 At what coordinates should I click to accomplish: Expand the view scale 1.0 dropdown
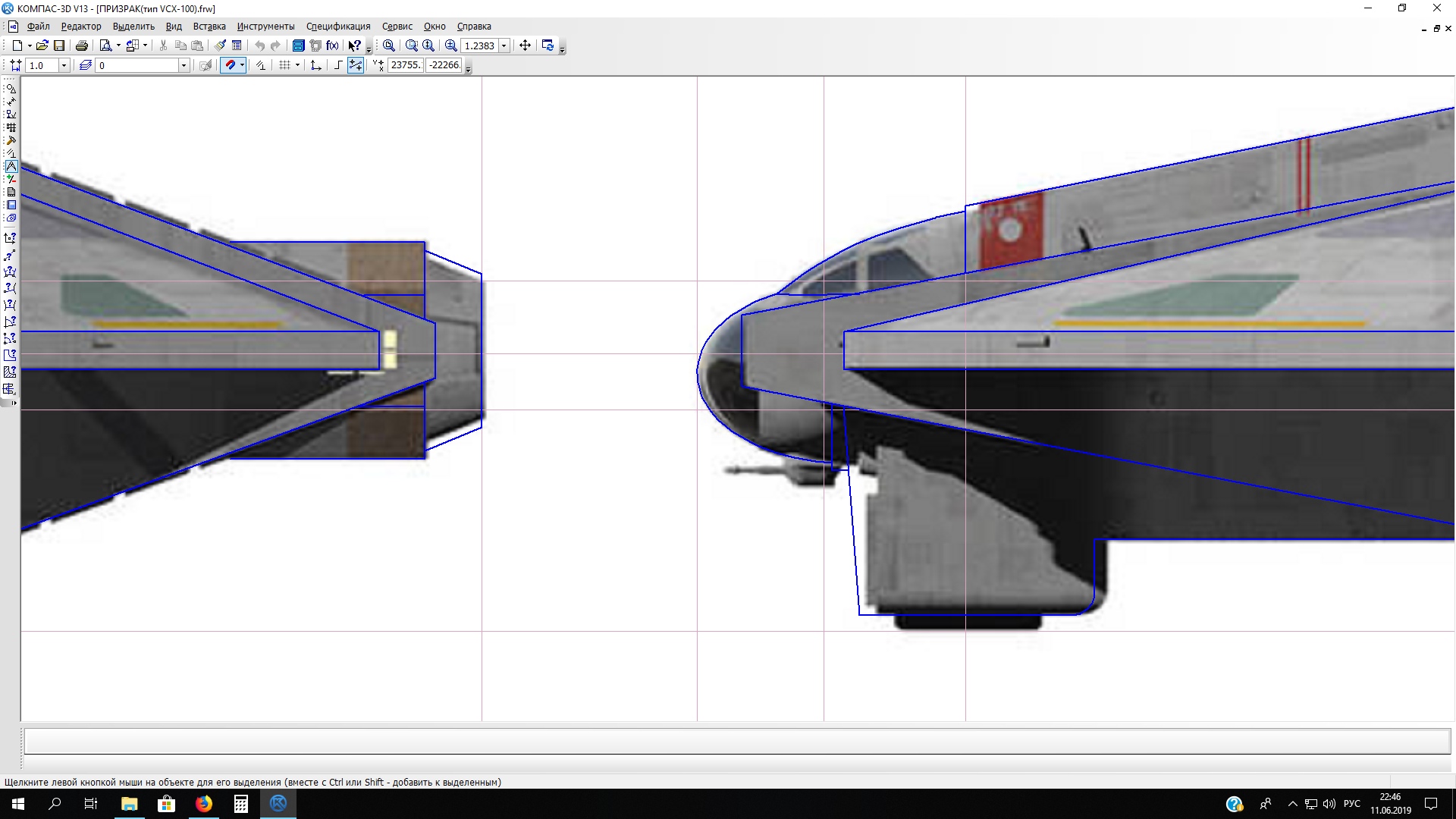(x=64, y=65)
